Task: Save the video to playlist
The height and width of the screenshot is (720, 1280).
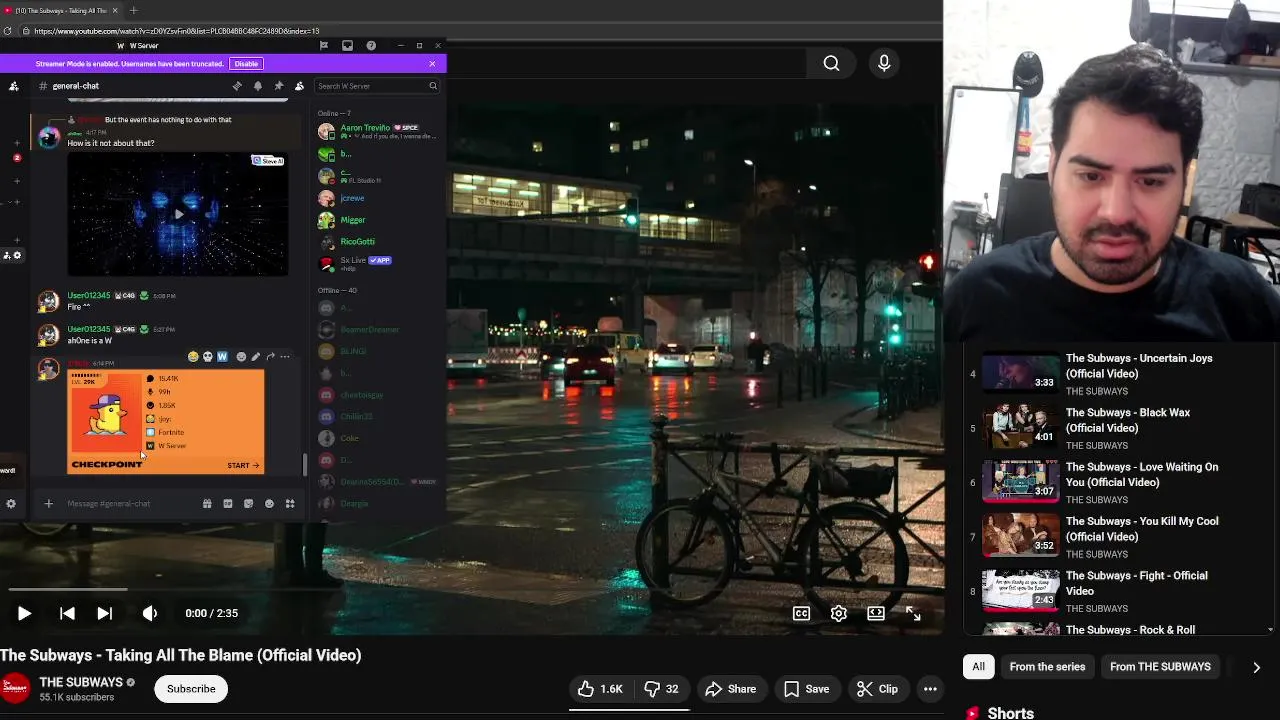Action: (x=806, y=689)
